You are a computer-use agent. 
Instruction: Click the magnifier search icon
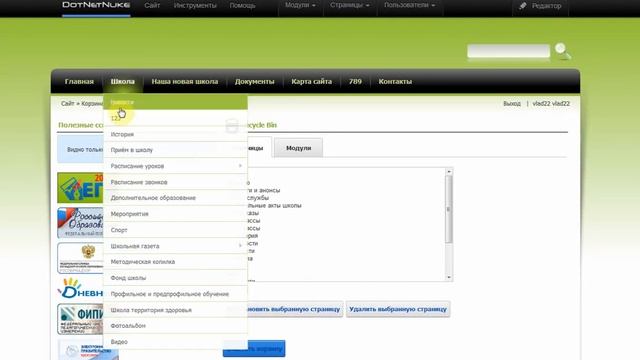(562, 51)
